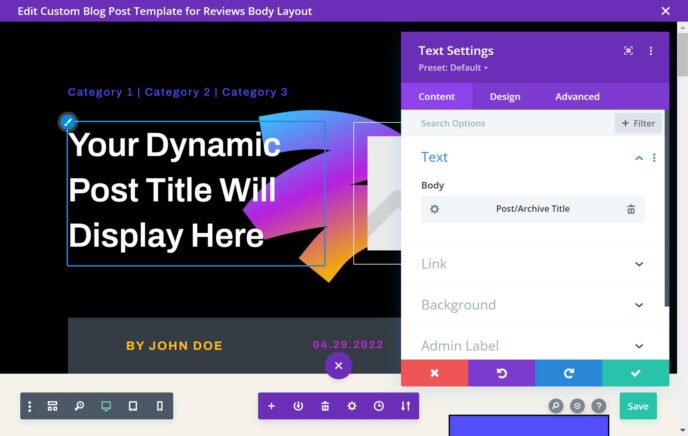The height and width of the screenshot is (436, 688).
Task: Click the + Filter button
Action: [638, 123]
